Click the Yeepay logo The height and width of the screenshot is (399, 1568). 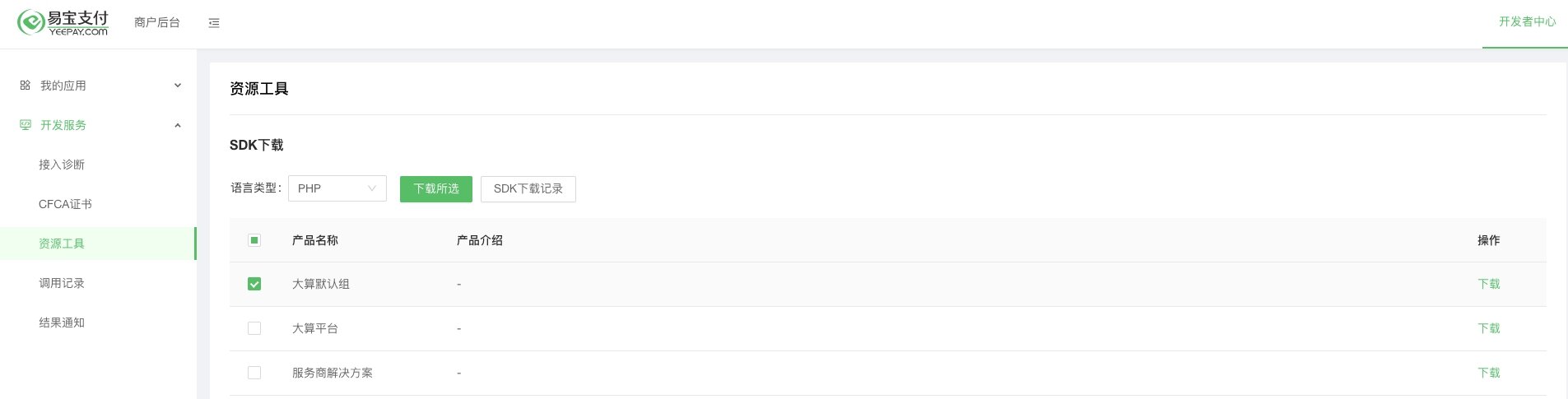click(63, 22)
